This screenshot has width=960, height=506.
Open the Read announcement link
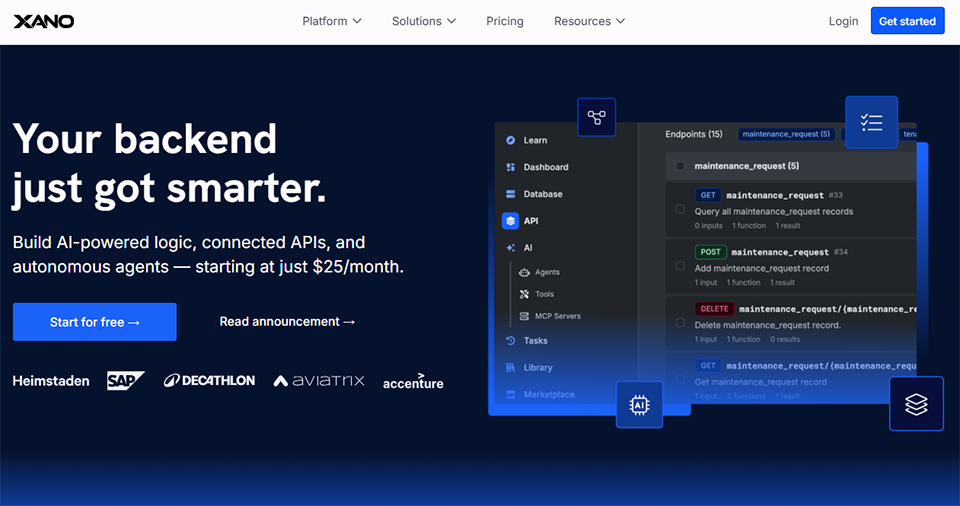287,322
